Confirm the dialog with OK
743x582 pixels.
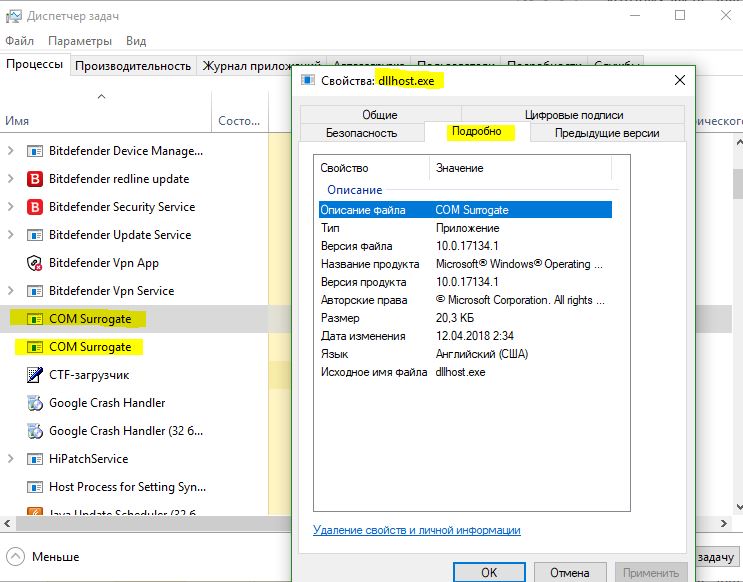489,573
